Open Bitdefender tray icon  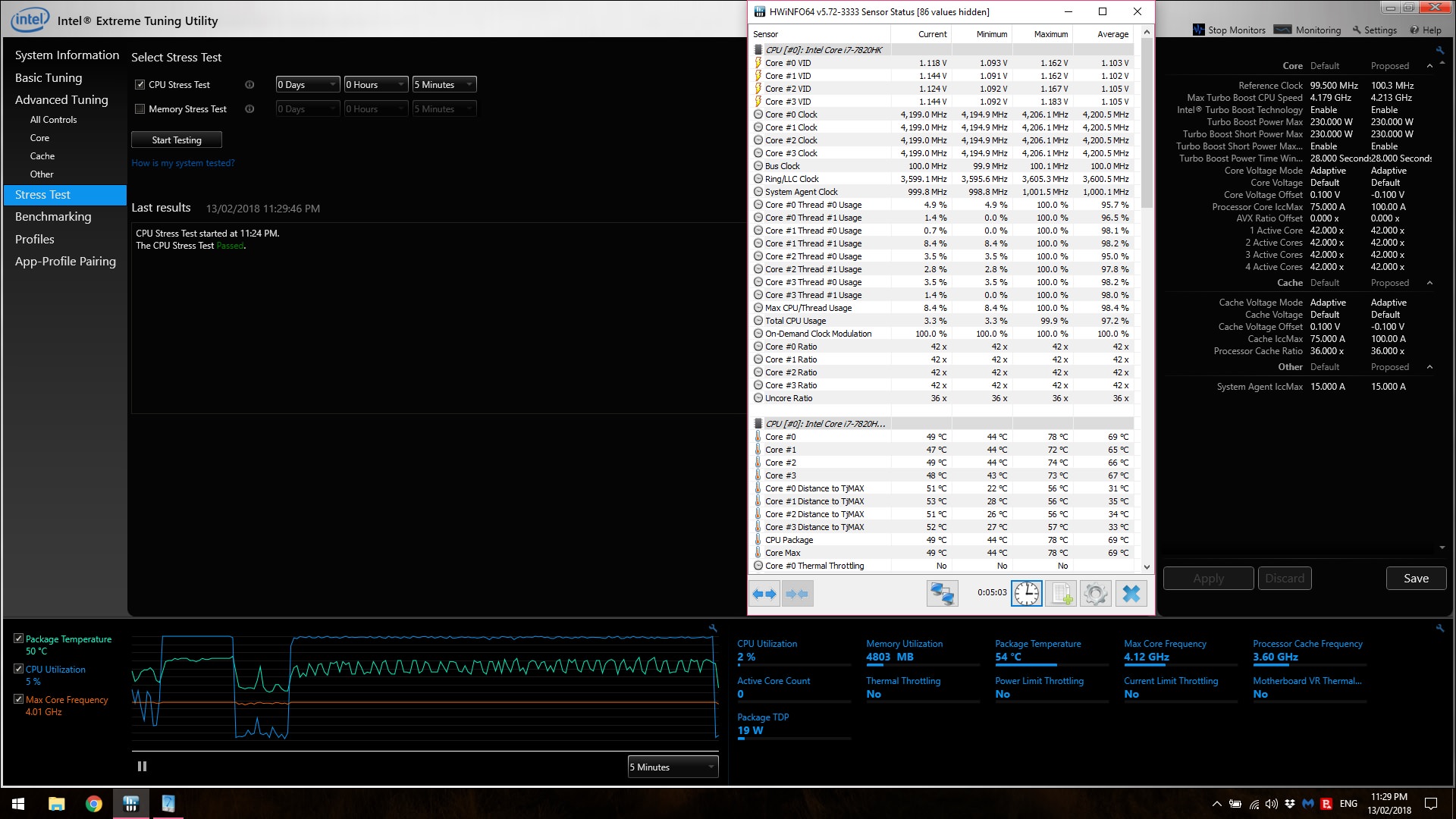(1326, 804)
